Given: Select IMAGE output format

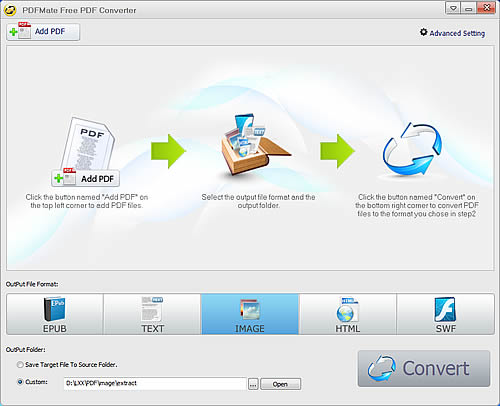Looking at the screenshot, I should pyautogui.click(x=250, y=314).
